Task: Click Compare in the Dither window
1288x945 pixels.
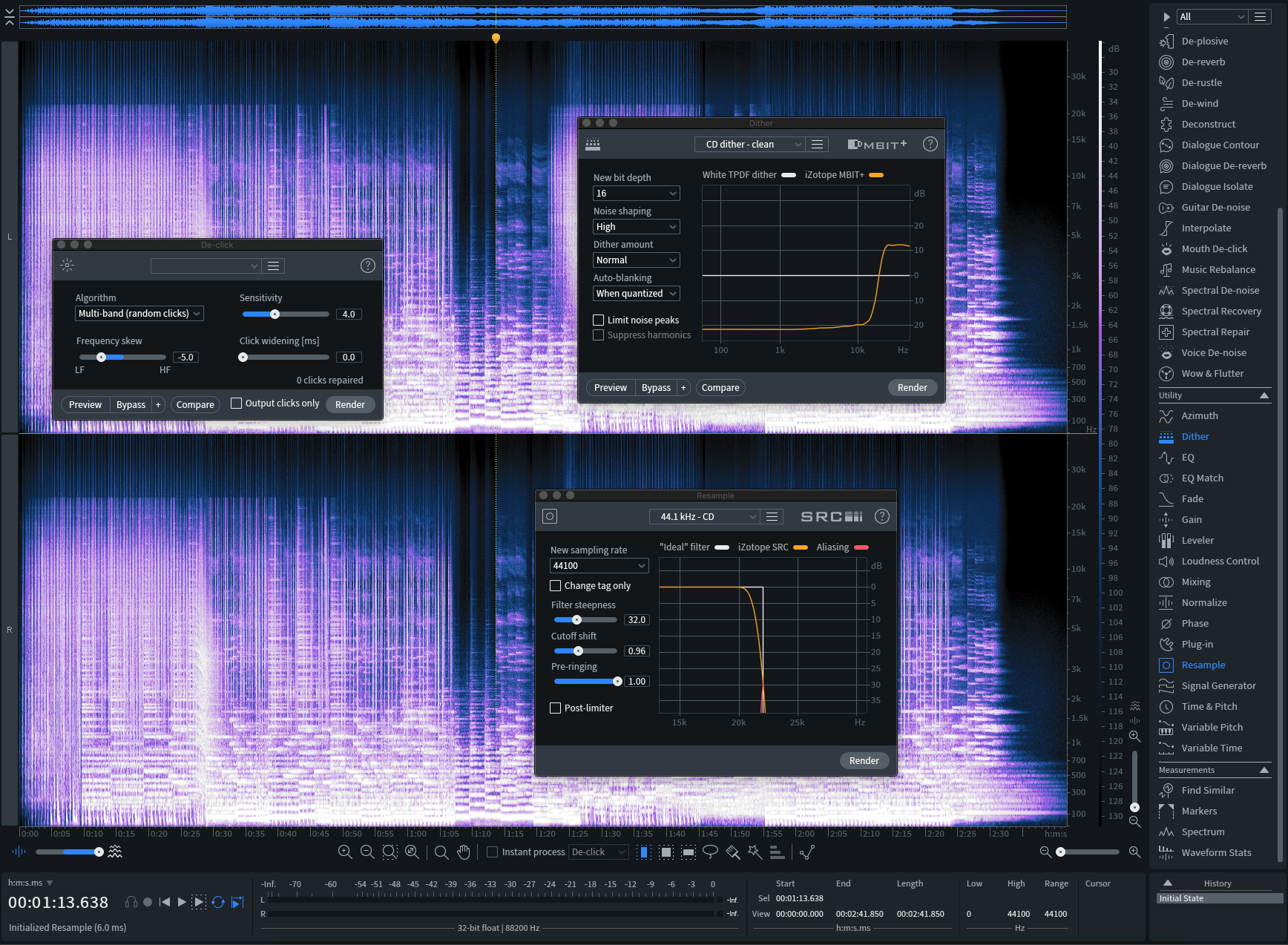Action: click(x=720, y=388)
